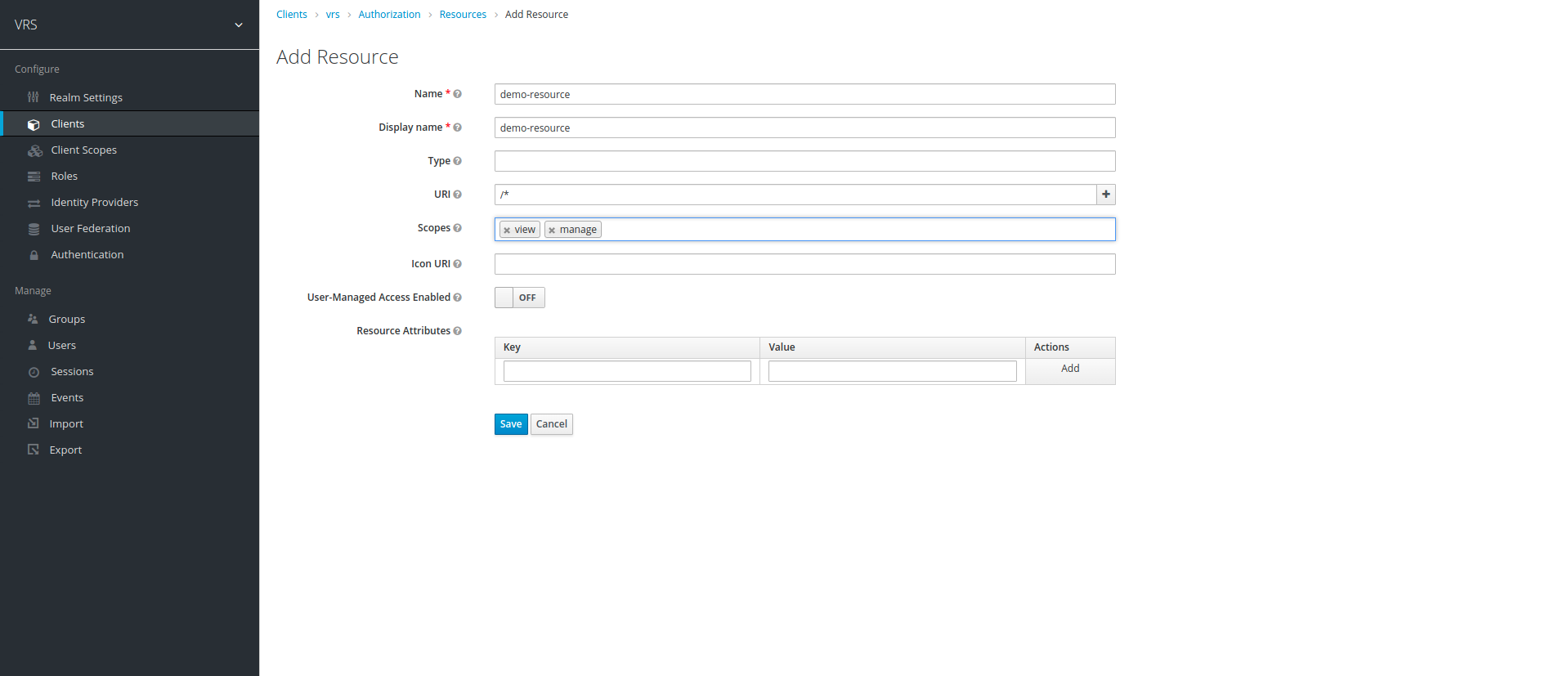Toggle User-Managed Access Enabled switch

[519, 298]
